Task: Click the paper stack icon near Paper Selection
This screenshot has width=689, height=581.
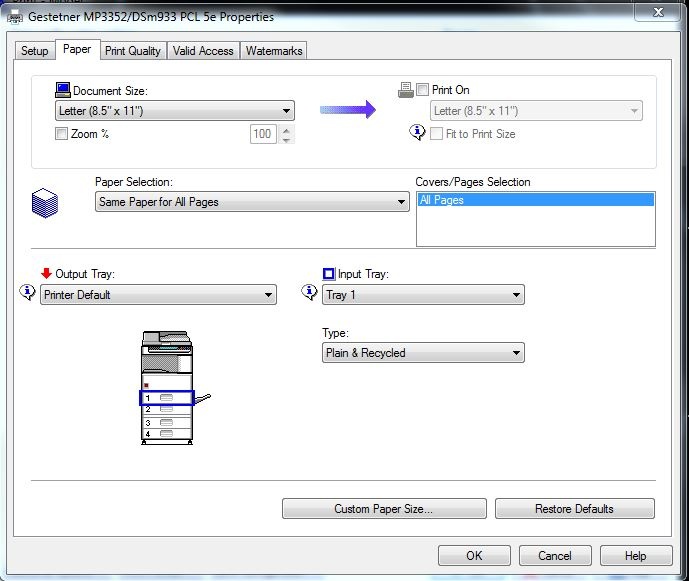Action: (45, 203)
